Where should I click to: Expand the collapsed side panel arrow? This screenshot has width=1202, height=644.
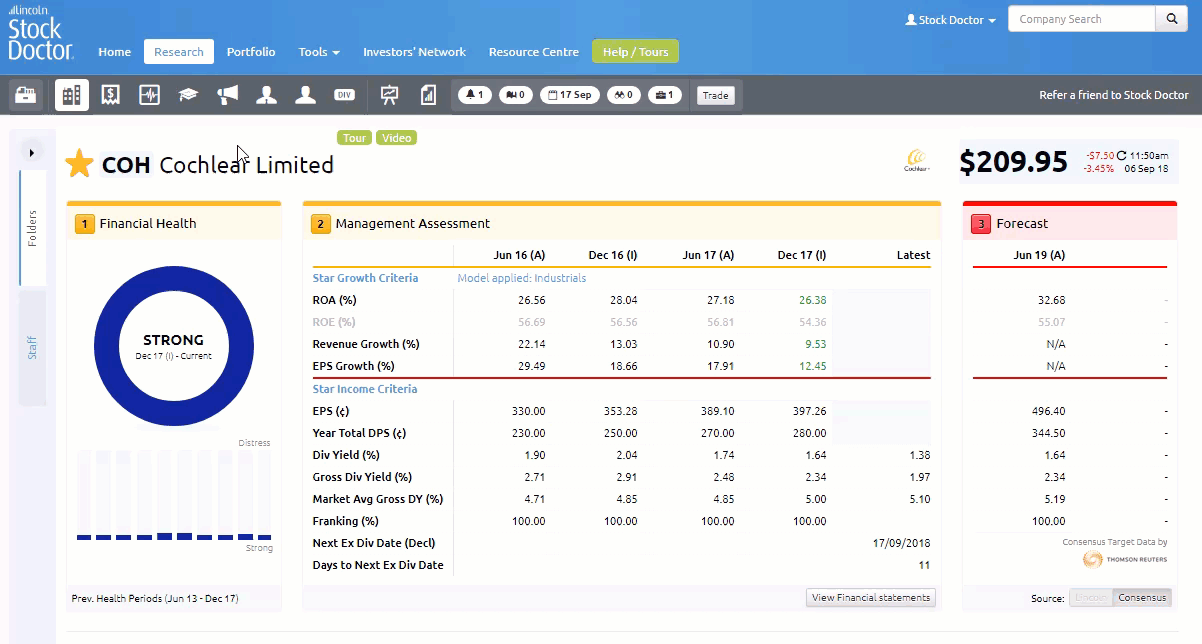coord(32,153)
